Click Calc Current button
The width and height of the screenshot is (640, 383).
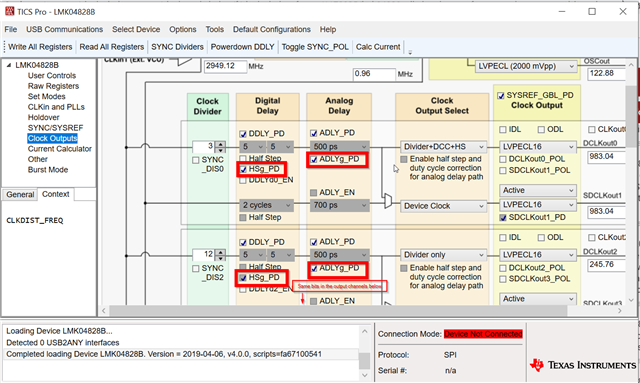[378, 47]
